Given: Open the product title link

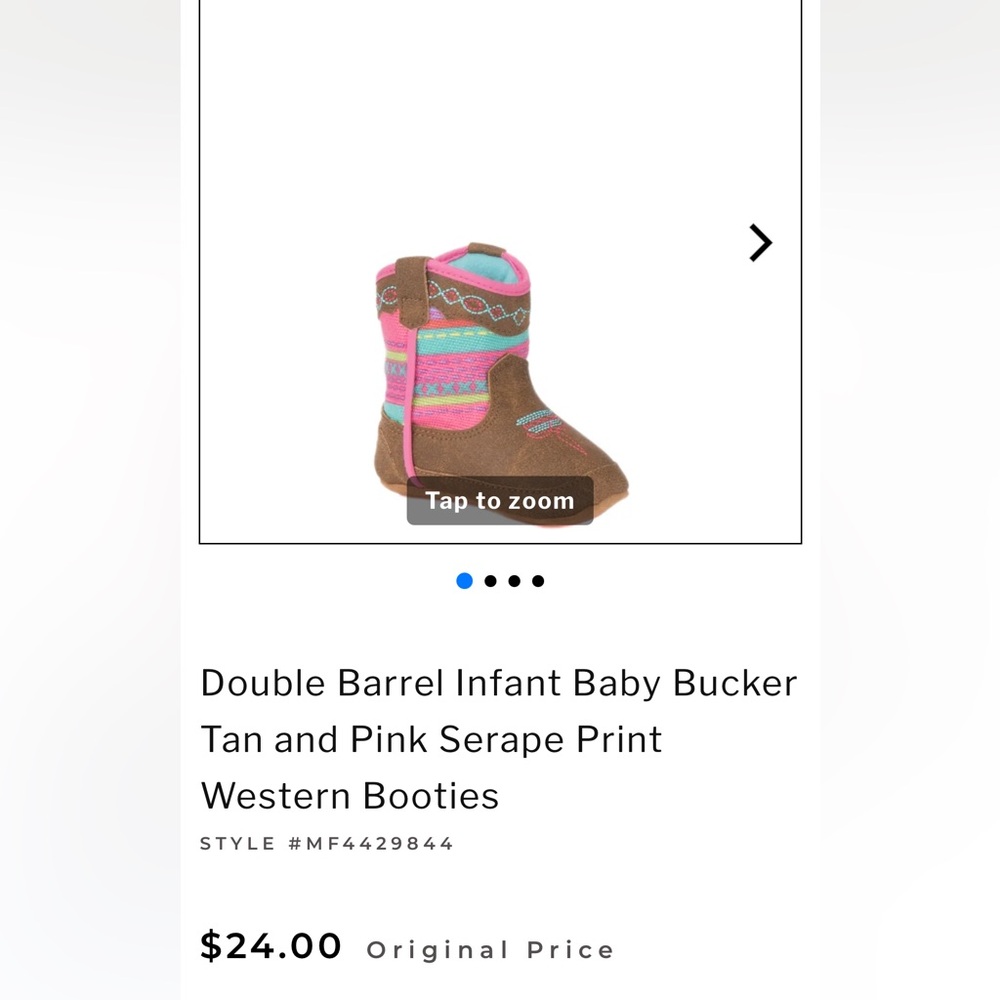Looking at the screenshot, I should point(499,739).
